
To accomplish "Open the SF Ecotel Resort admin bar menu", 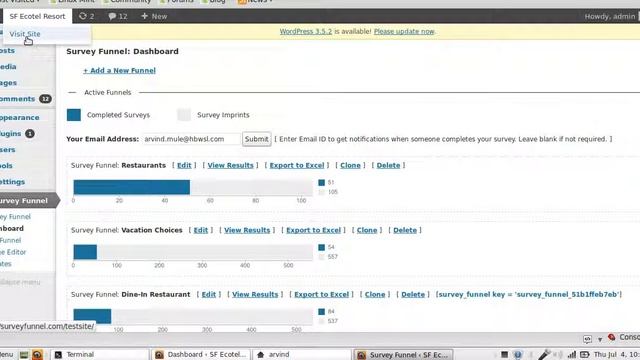I will pos(37,16).
